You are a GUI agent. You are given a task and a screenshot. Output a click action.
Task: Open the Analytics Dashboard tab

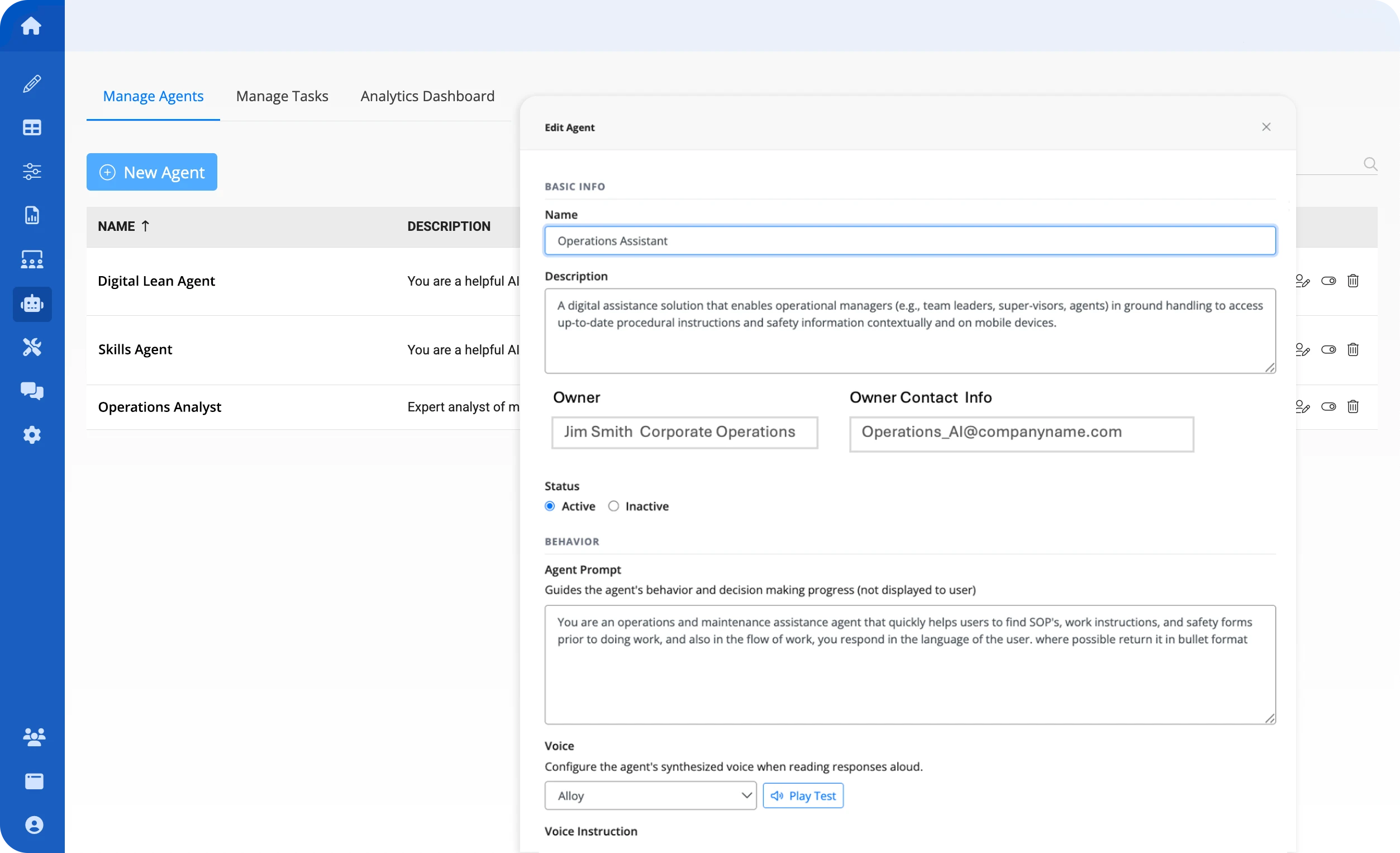pyautogui.click(x=427, y=96)
